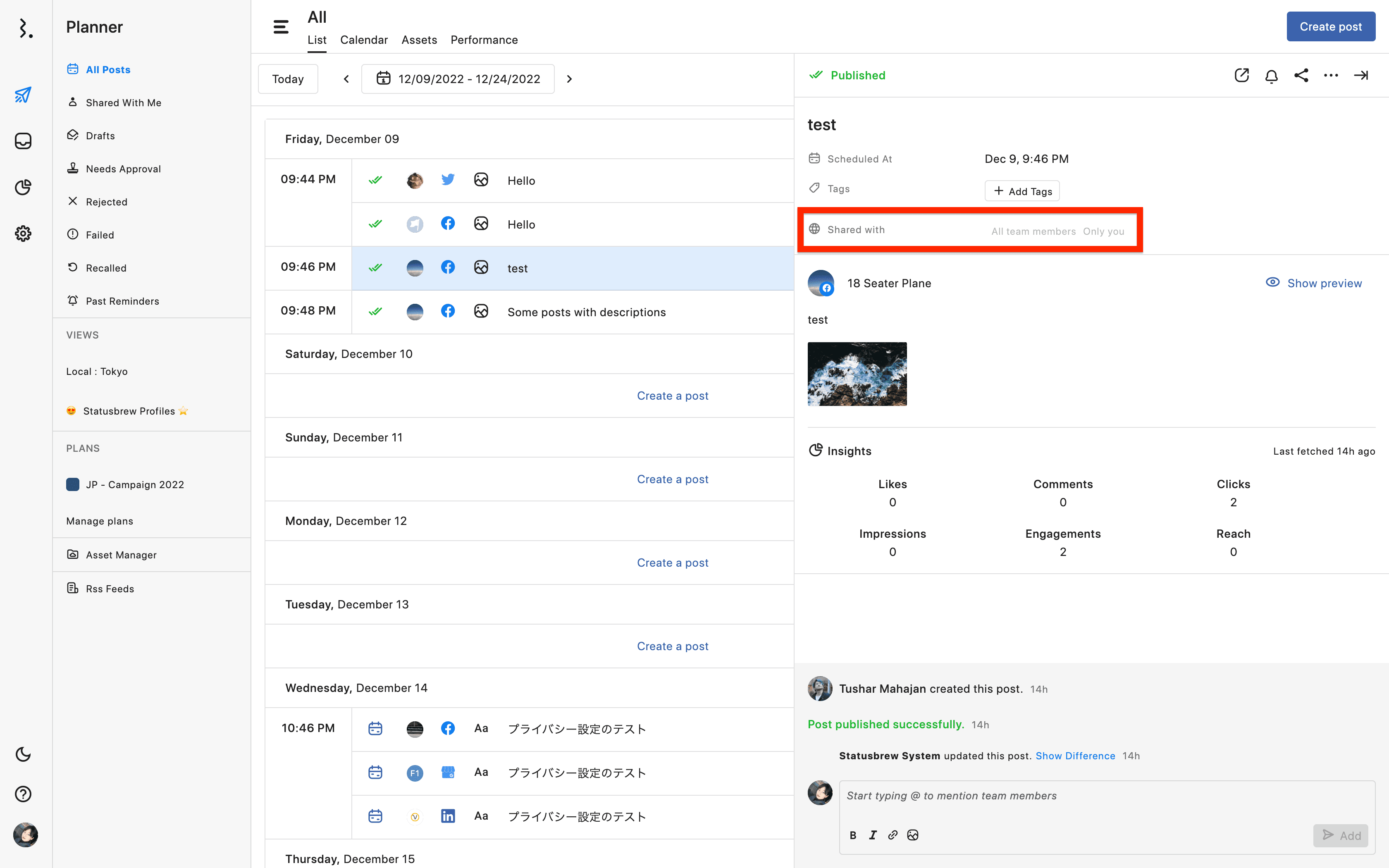
Task: Toggle Show preview eye link
Action: pos(1314,283)
